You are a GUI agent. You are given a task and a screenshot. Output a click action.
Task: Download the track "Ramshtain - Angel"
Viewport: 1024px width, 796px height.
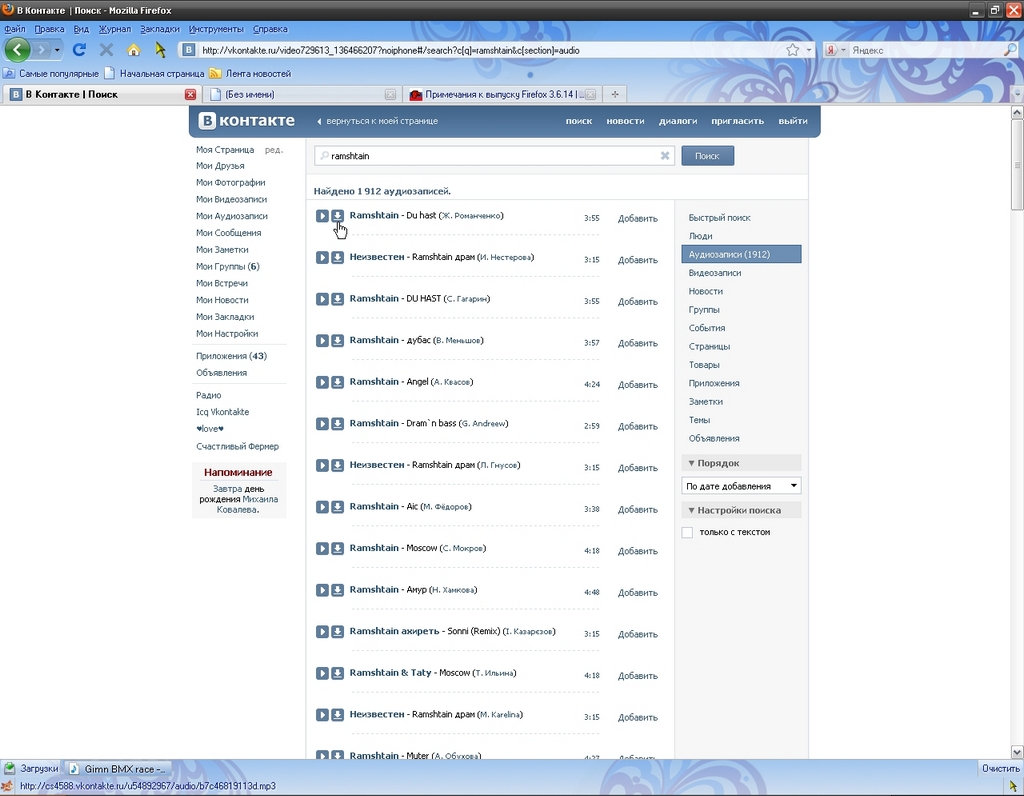click(338, 382)
